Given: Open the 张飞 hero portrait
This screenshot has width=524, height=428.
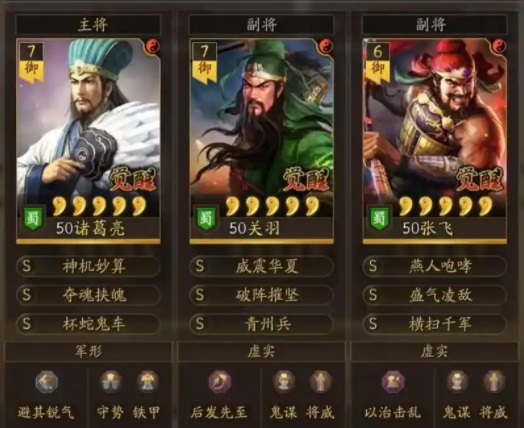Looking at the screenshot, I should [x=435, y=140].
